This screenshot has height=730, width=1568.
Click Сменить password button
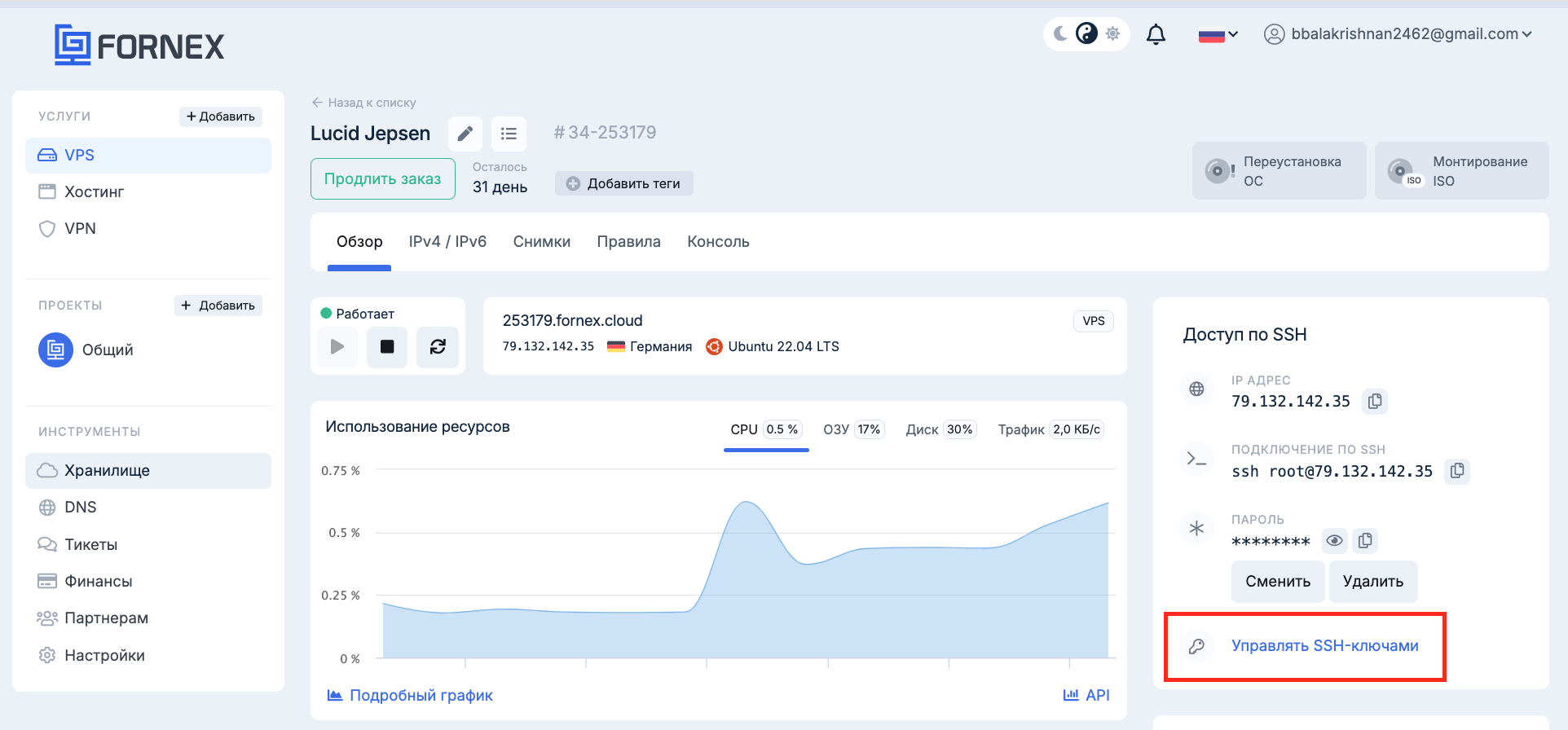click(1278, 582)
